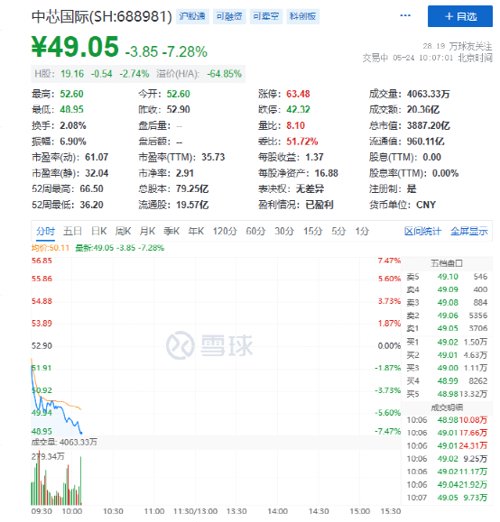This screenshot has width=500, height=522.
Task: Switch to the 五日 chart tab
Action: [x=73, y=231]
